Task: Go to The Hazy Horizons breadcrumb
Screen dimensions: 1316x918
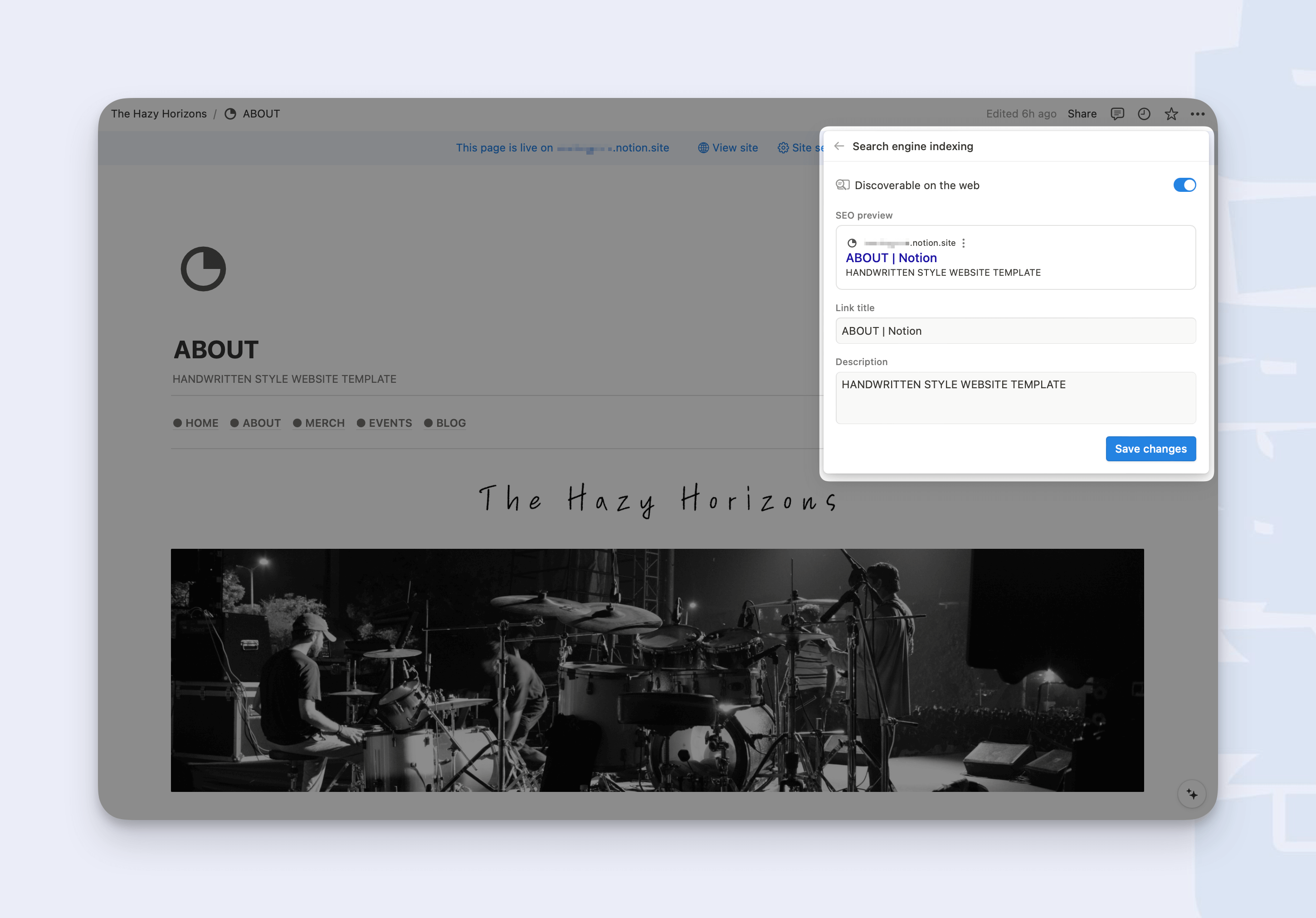Action: 159,113
